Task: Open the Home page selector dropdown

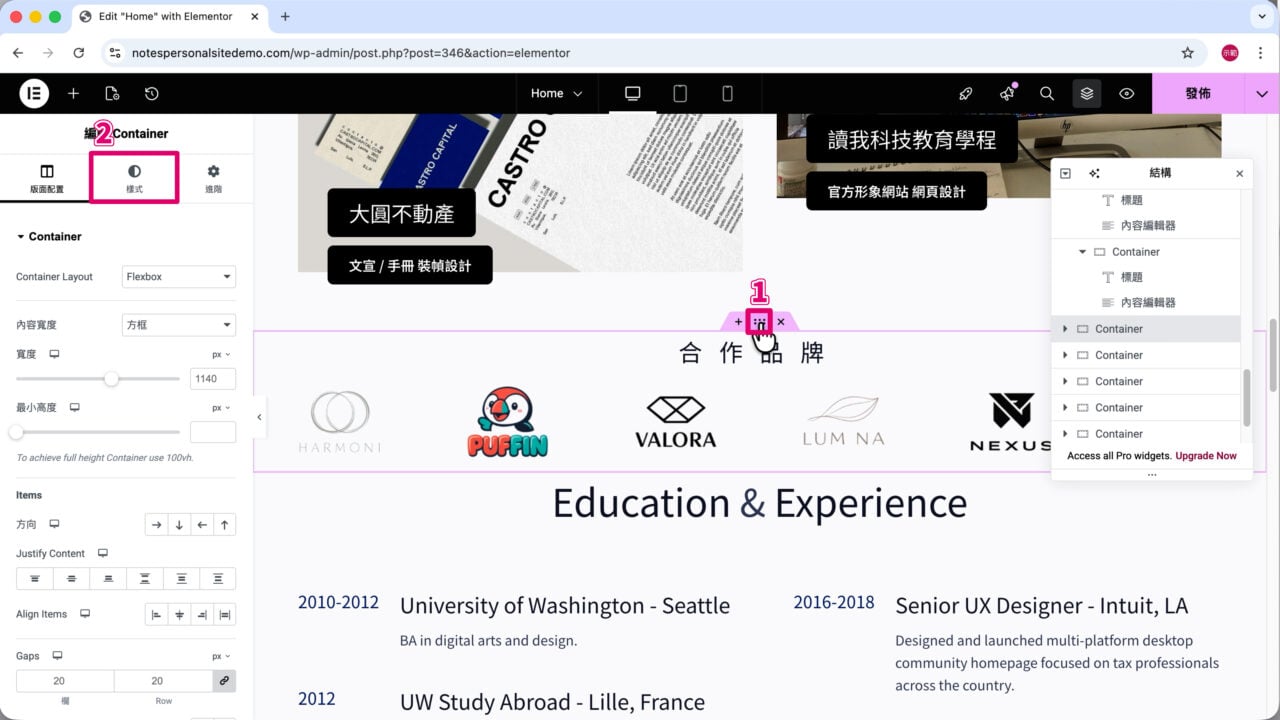Action: (x=556, y=93)
